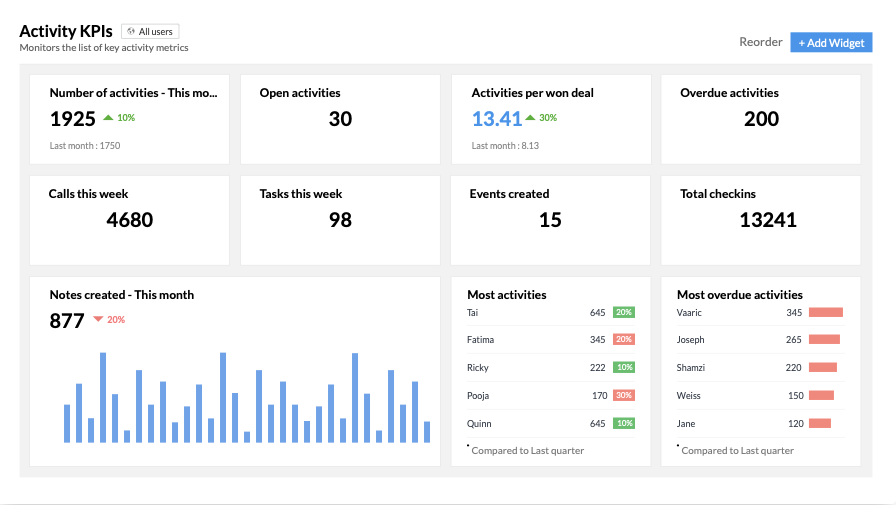896x505 pixels.
Task: Click the Reorder link
Action: point(760,42)
